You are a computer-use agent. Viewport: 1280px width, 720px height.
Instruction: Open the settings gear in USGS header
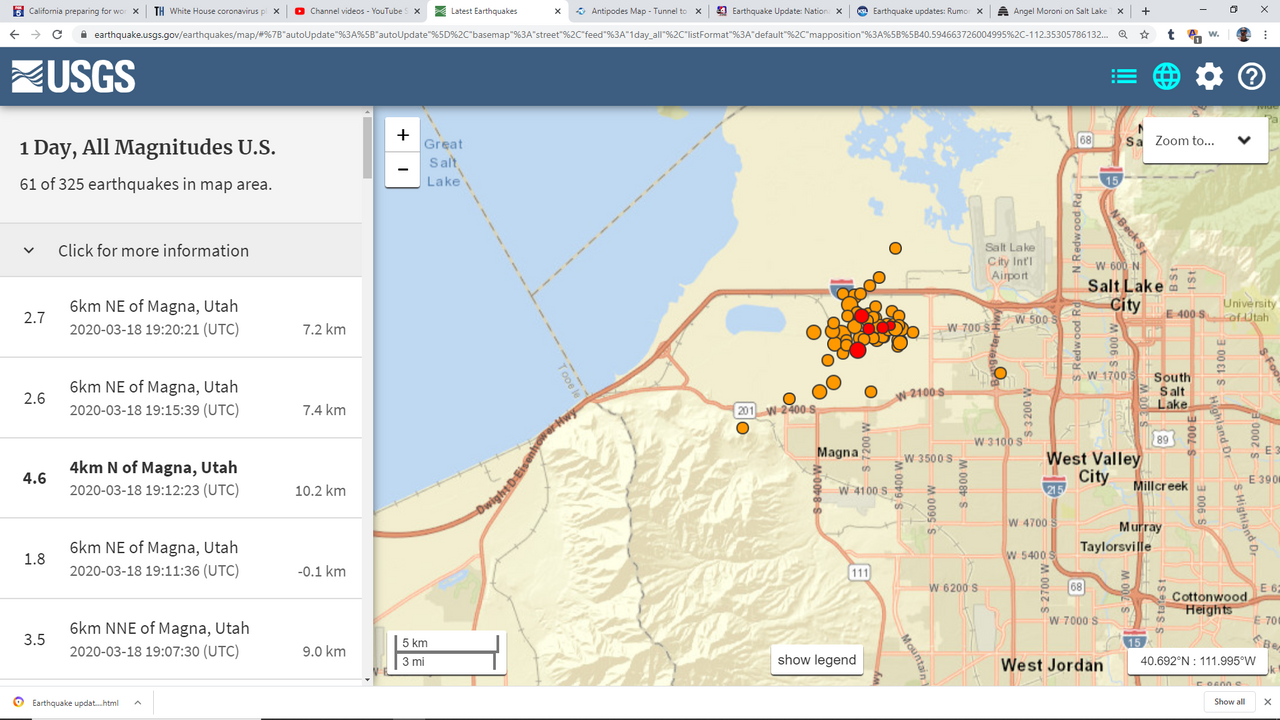pyautogui.click(x=1209, y=76)
